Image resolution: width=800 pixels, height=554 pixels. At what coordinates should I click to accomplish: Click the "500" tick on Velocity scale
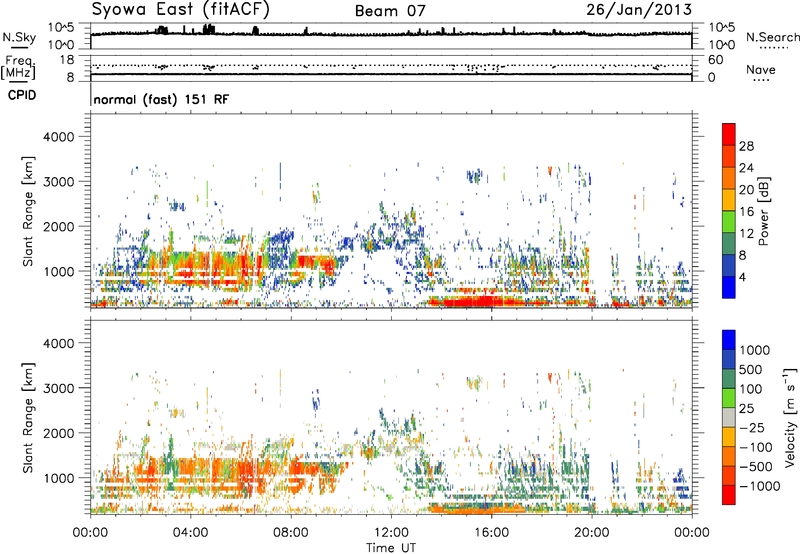coord(753,369)
